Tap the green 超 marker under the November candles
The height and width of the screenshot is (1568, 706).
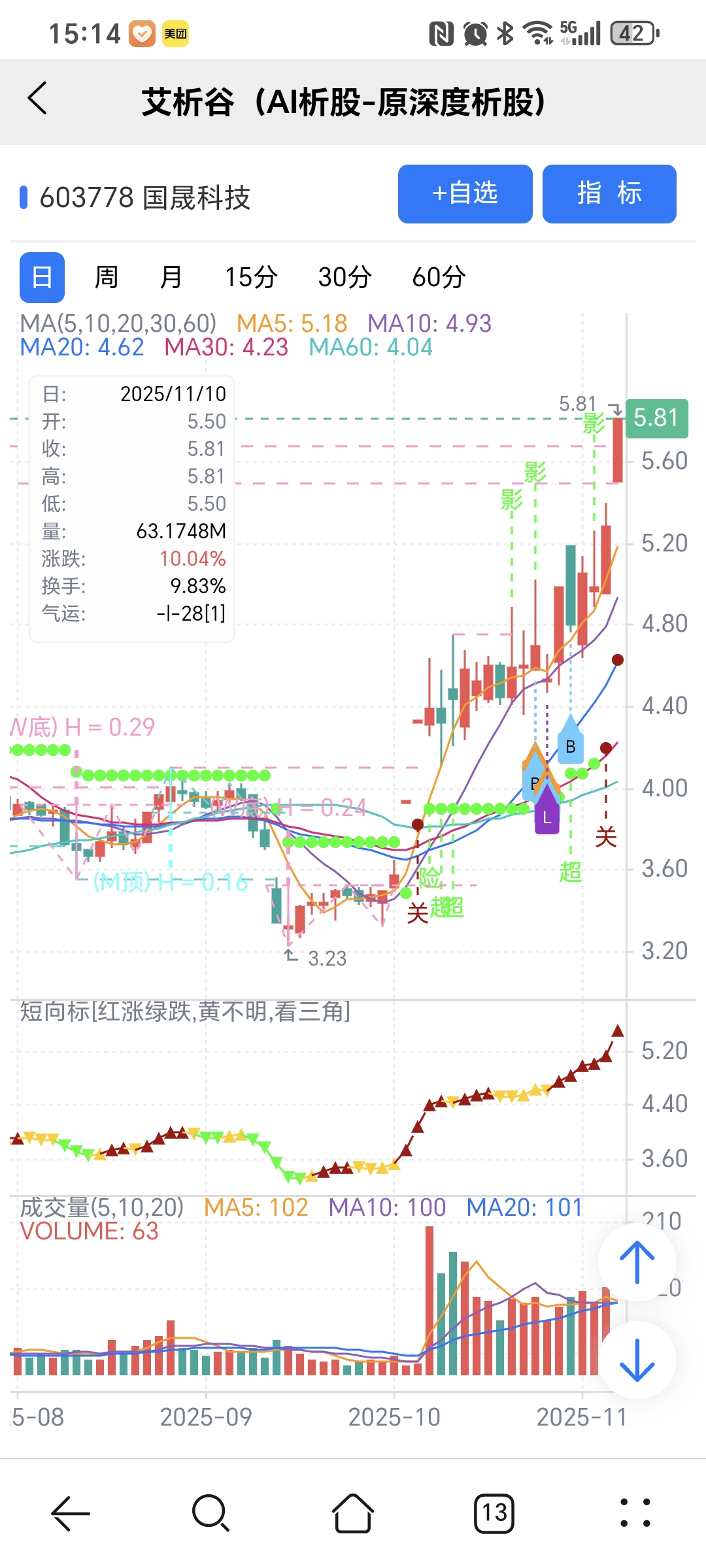tap(570, 872)
